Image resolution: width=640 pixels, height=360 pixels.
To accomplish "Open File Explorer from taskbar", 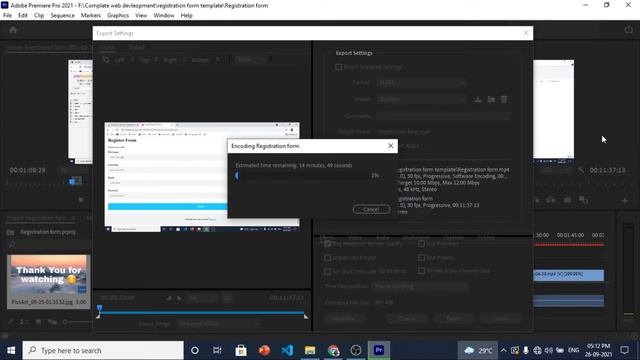I will 310,350.
